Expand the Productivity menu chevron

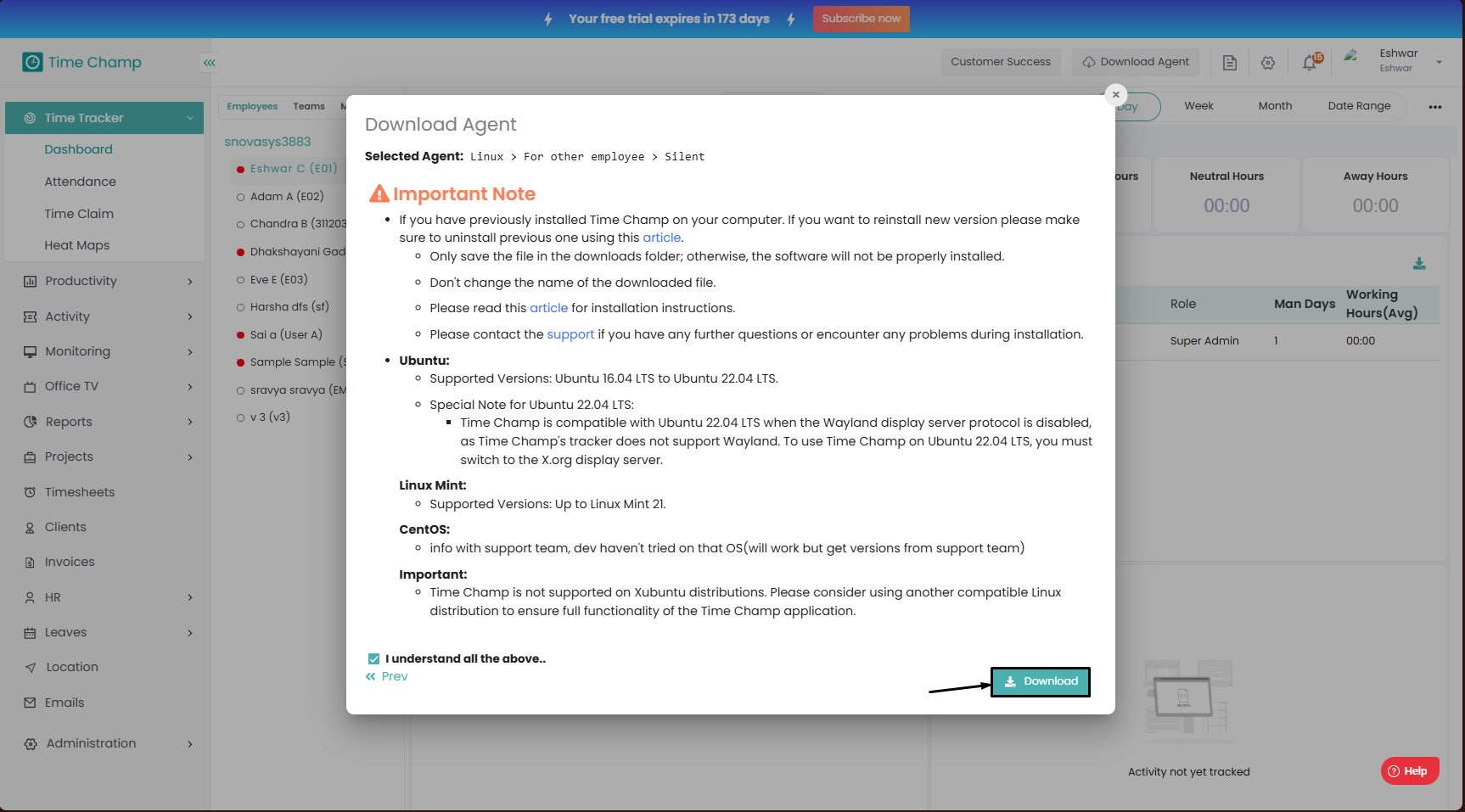[x=190, y=282]
